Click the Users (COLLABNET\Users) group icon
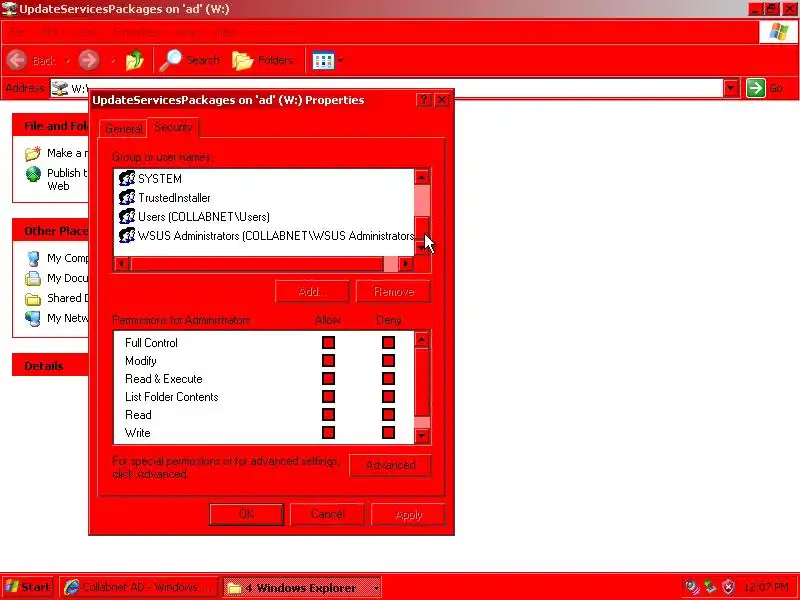Image resolution: width=800 pixels, height=600 pixels. point(127,216)
